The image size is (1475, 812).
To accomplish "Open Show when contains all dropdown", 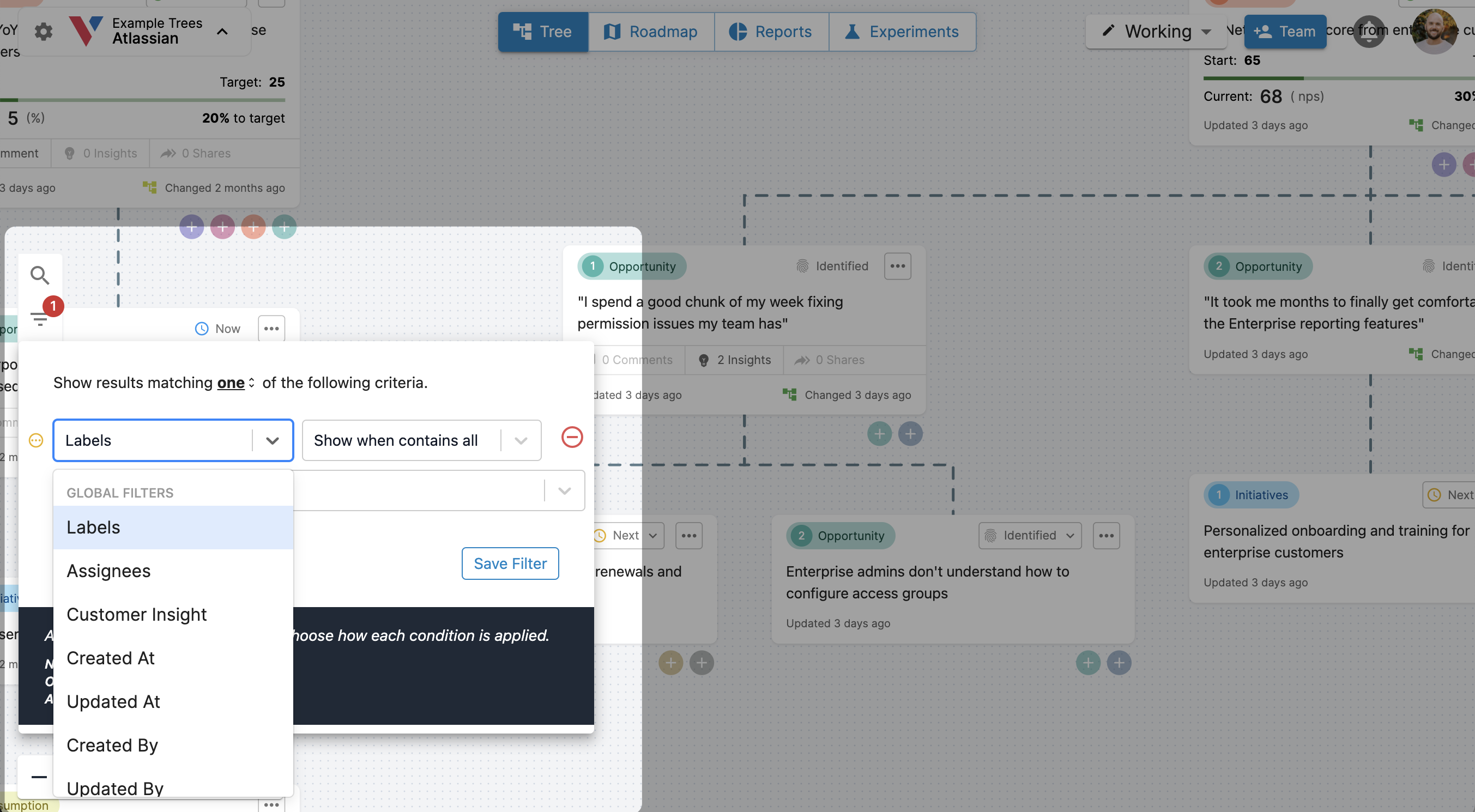I will coord(421,440).
